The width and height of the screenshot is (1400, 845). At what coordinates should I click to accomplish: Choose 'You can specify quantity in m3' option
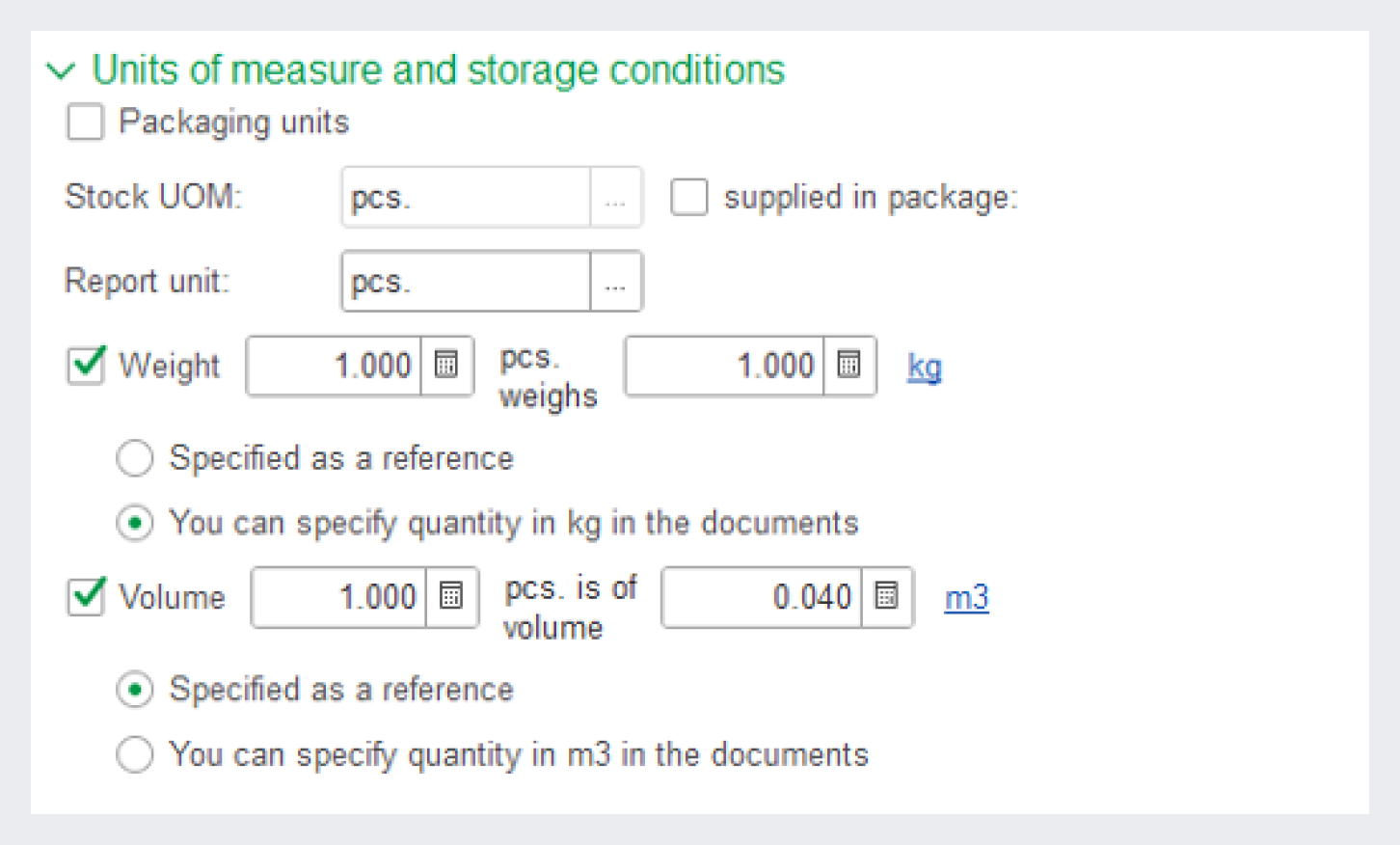pyautogui.click(x=135, y=754)
